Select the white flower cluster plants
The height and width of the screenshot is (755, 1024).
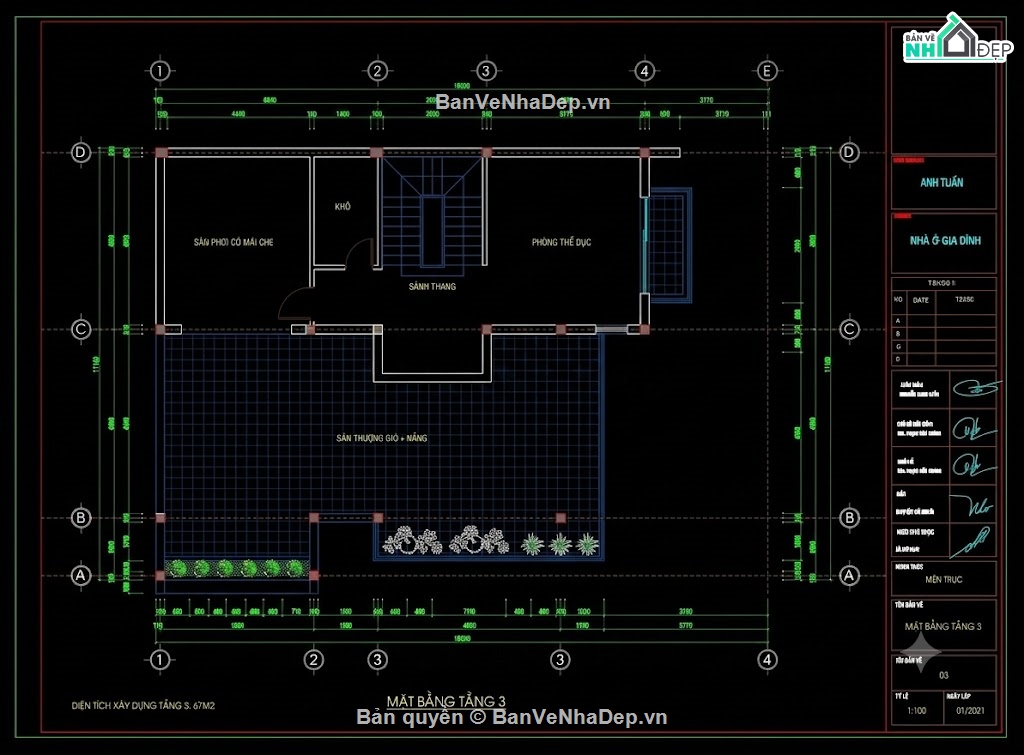tap(445, 541)
